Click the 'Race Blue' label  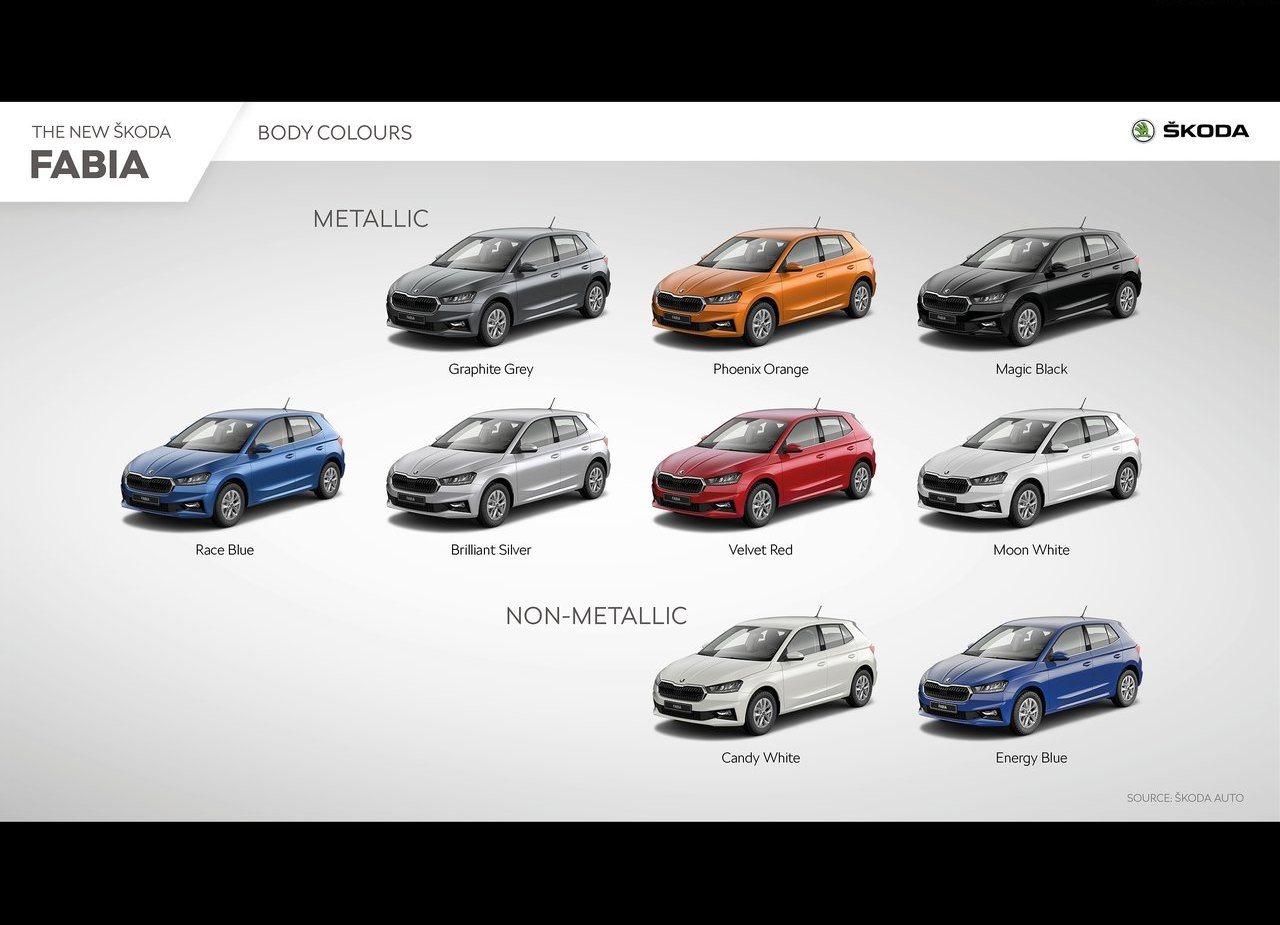pos(225,550)
